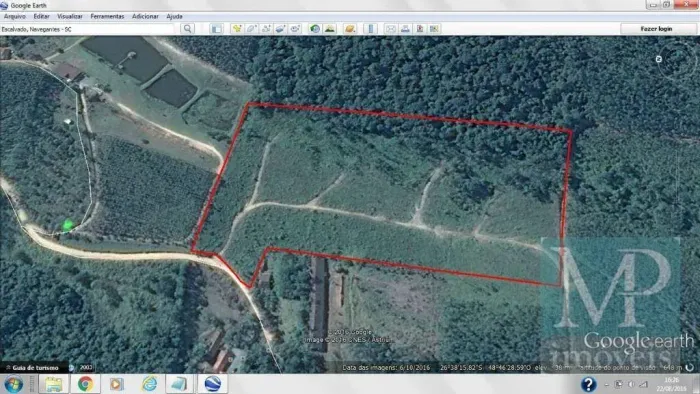This screenshot has height=394, width=700.
Task: Select the Add Polygon tool
Action: point(251,29)
